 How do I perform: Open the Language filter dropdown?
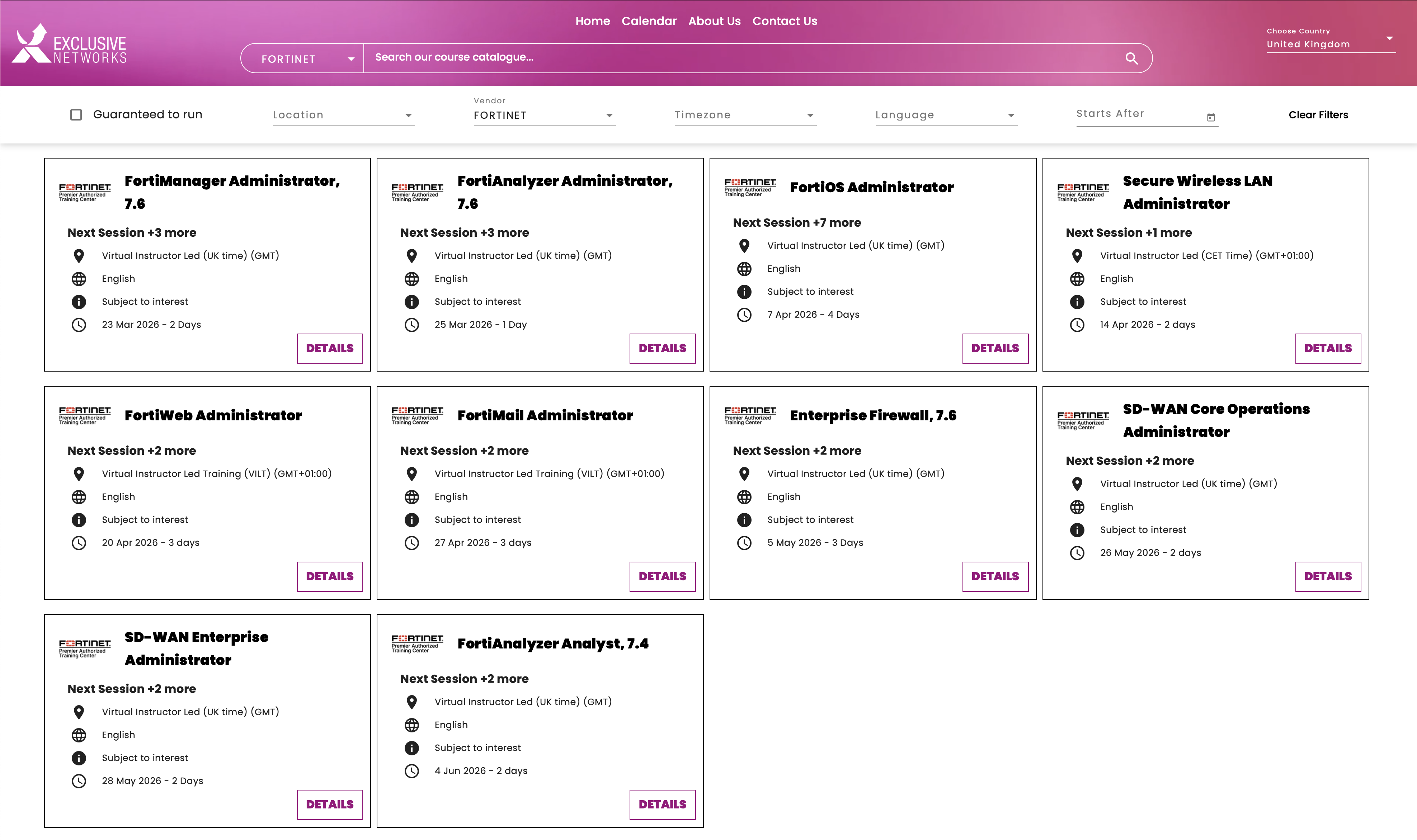(946, 115)
